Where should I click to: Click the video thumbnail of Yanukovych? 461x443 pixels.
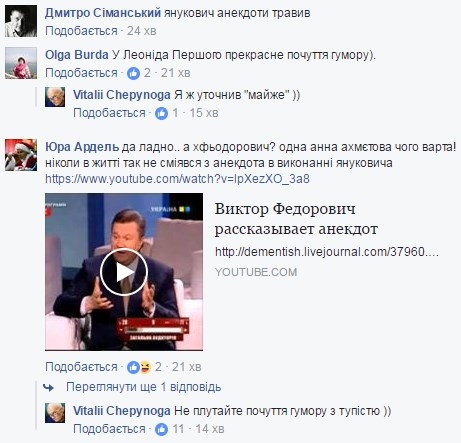(124, 272)
